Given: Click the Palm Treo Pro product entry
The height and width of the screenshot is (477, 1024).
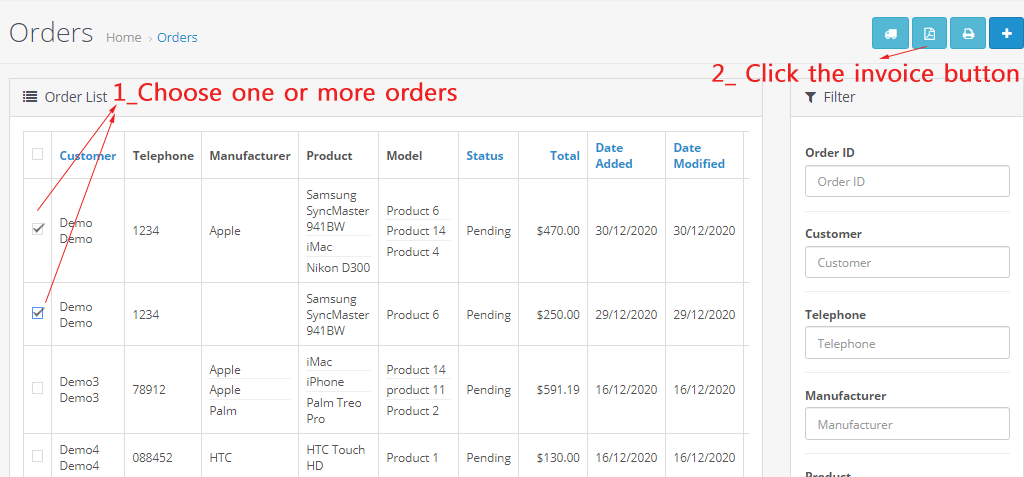Looking at the screenshot, I should (334, 410).
